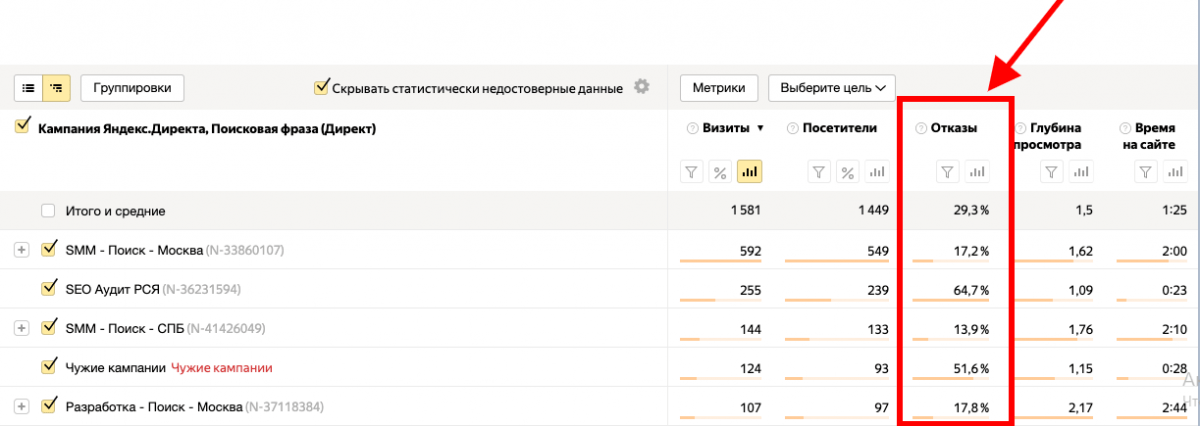
Task: Expand the 'SMM - Поиск - Москва' row
Action: pyautogui.click(x=21, y=250)
